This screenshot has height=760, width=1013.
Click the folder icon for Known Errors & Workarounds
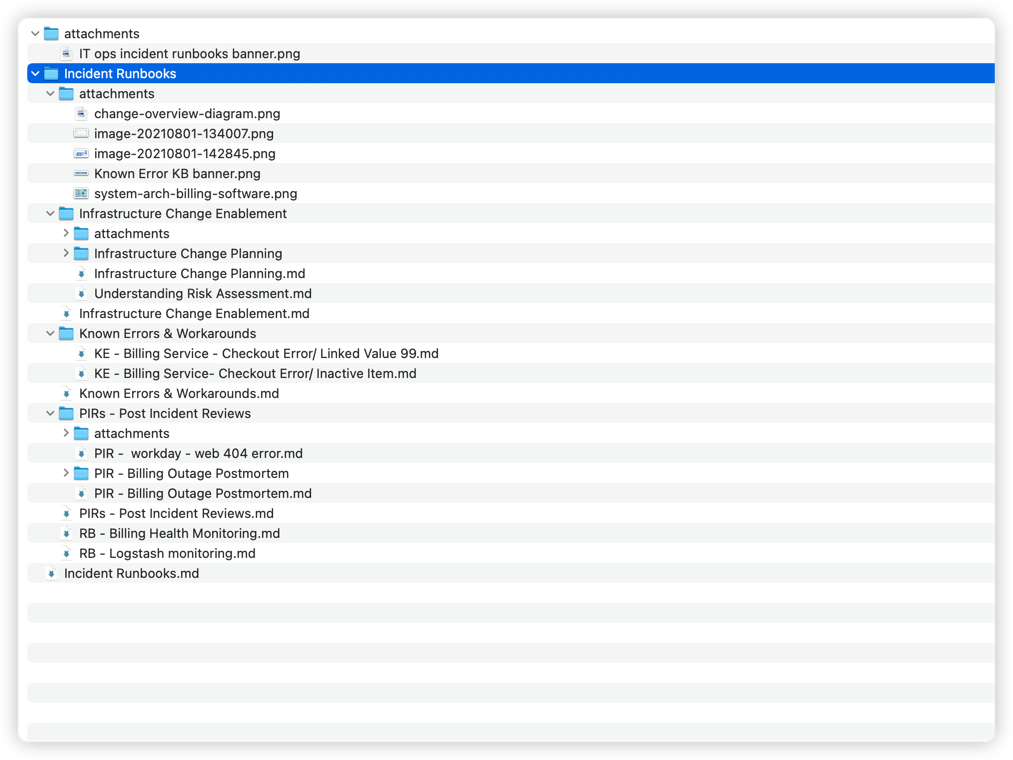[65, 333]
